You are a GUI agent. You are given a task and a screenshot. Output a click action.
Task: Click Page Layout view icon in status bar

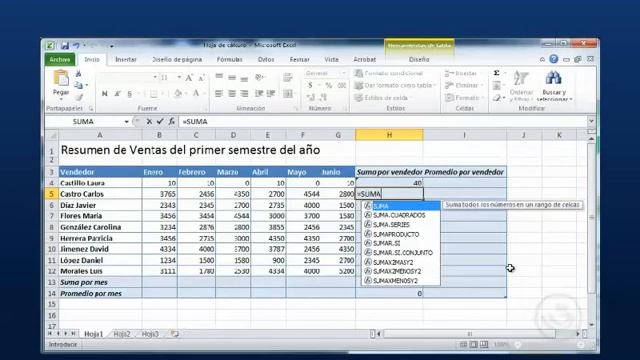coord(473,344)
